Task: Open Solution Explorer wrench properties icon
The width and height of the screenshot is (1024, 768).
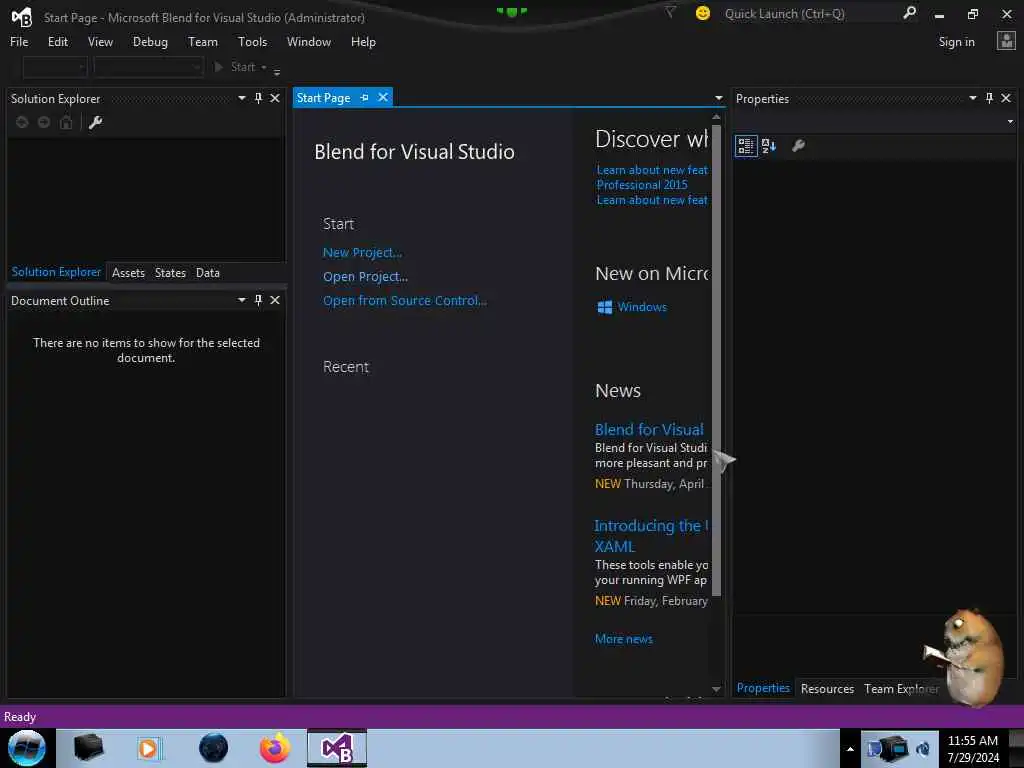Action: coord(95,122)
